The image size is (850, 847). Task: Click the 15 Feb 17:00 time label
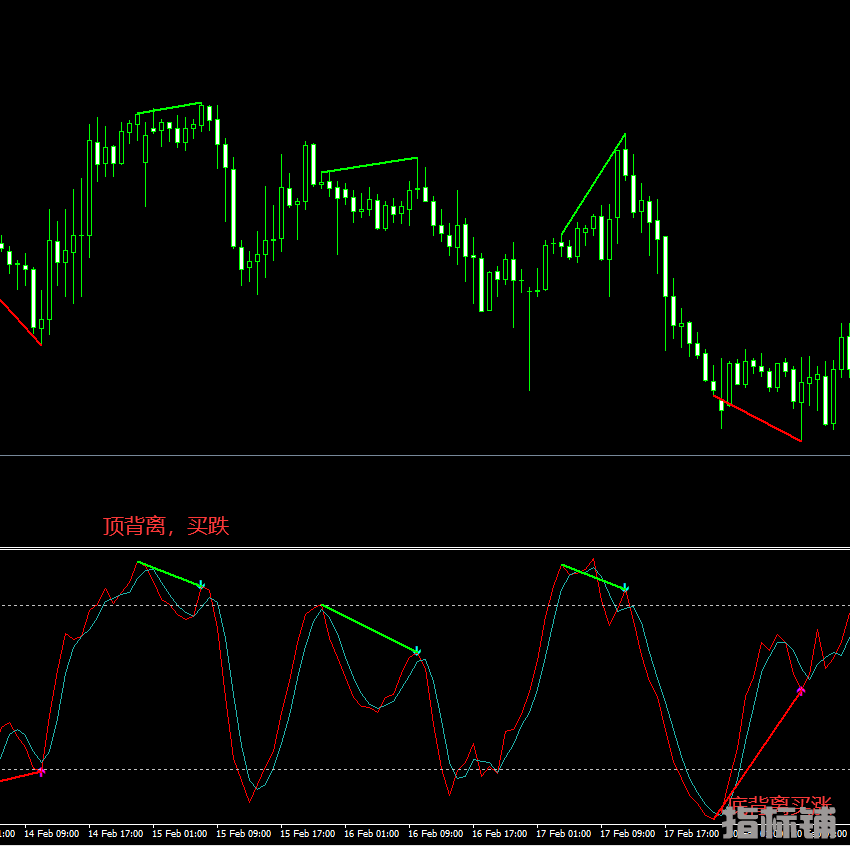pyautogui.click(x=307, y=833)
